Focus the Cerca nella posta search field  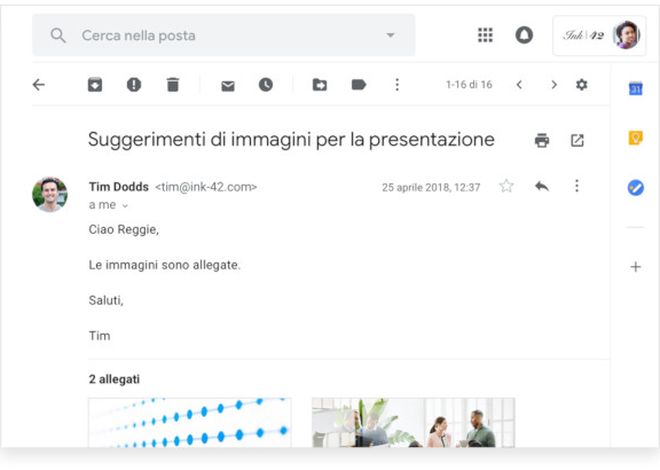coord(224,35)
